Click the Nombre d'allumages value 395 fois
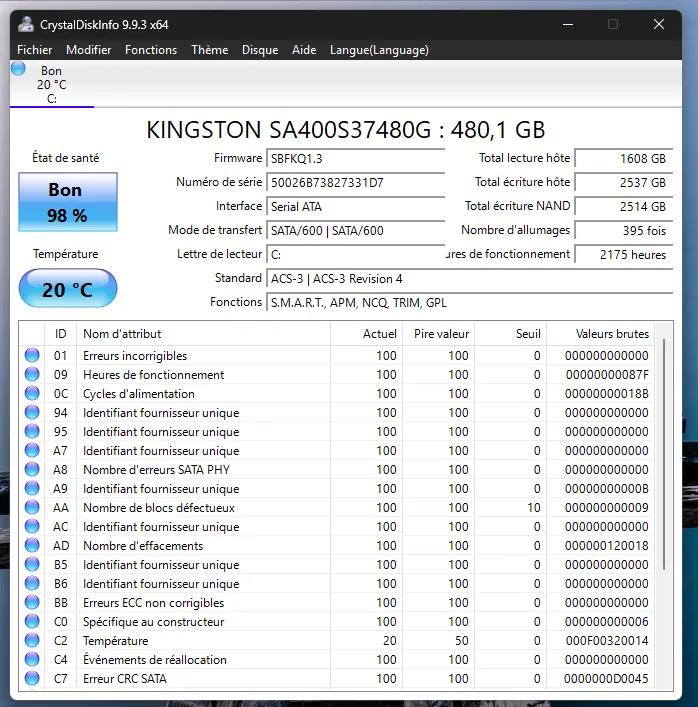 coord(624,230)
